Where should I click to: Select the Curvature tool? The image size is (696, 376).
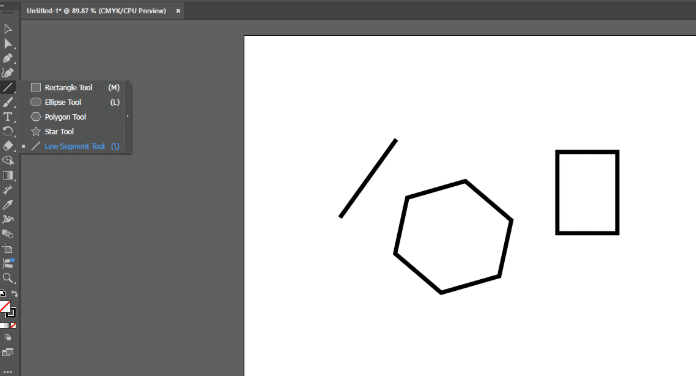click(8, 73)
